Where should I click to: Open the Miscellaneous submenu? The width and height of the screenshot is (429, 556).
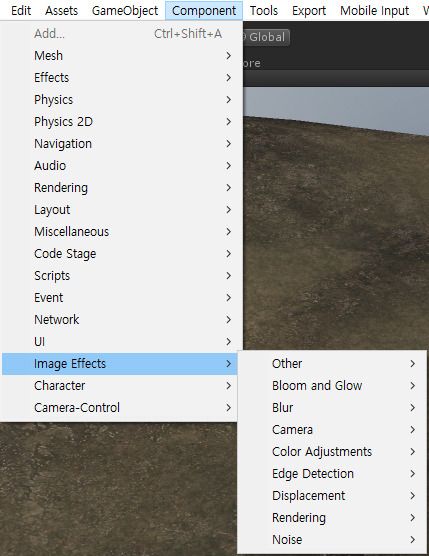point(119,232)
